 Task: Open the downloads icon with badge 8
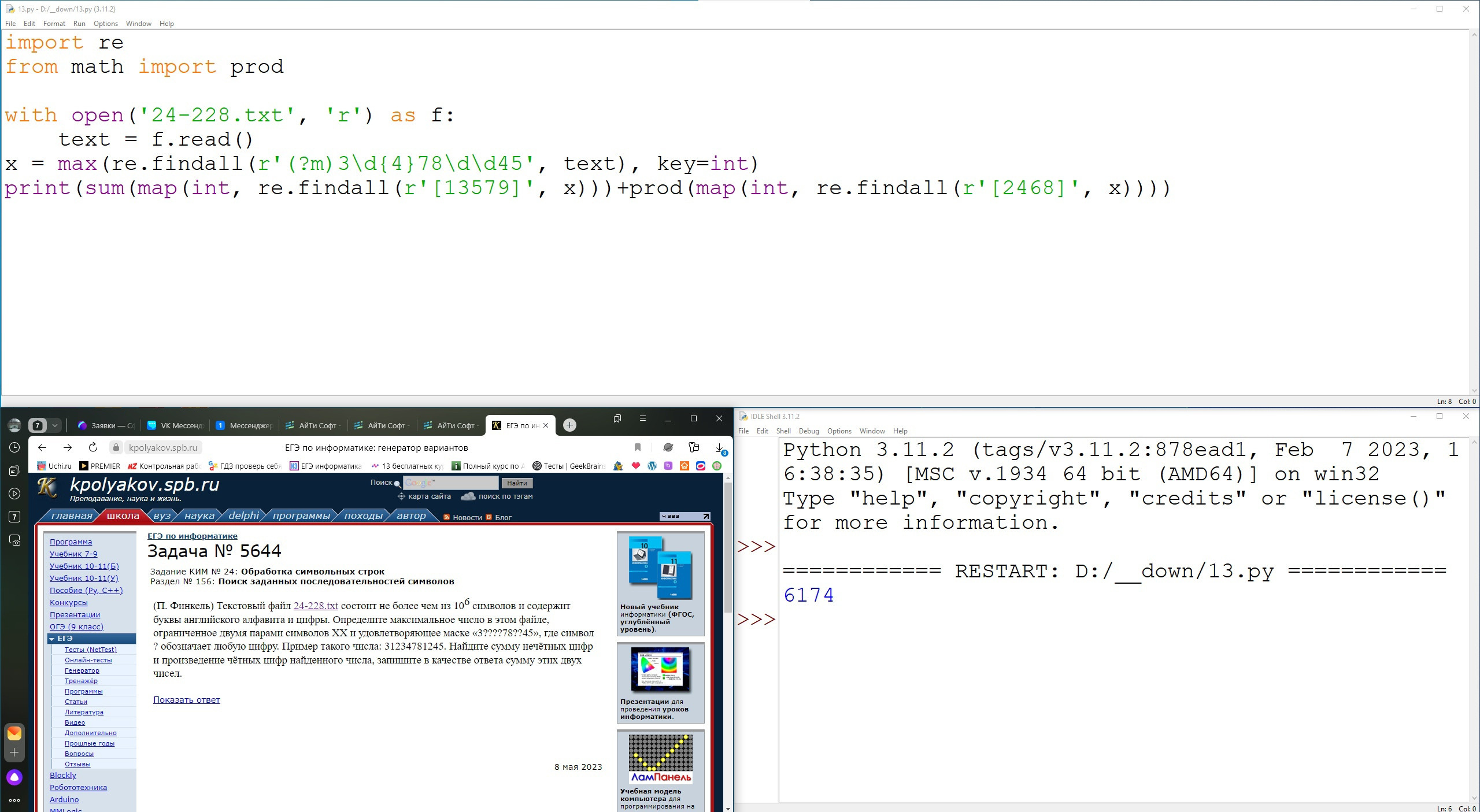click(x=720, y=448)
